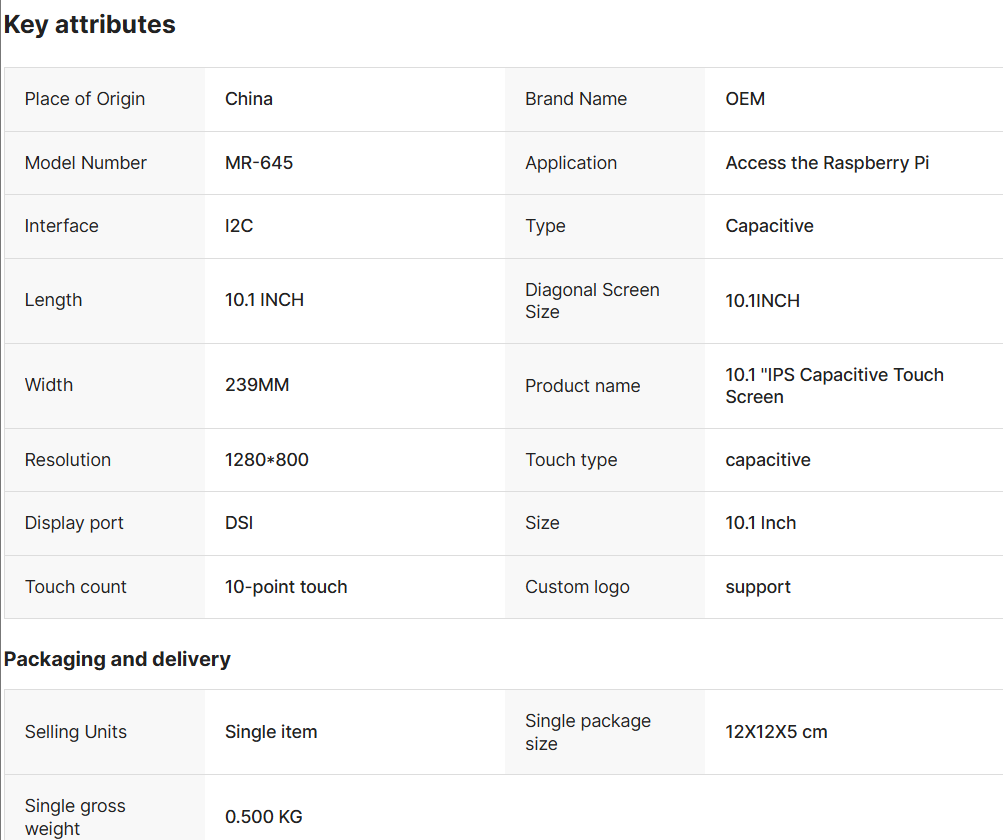Select the Access the Raspberry Pi text
The image size is (1003, 840).
pyautogui.click(x=827, y=163)
